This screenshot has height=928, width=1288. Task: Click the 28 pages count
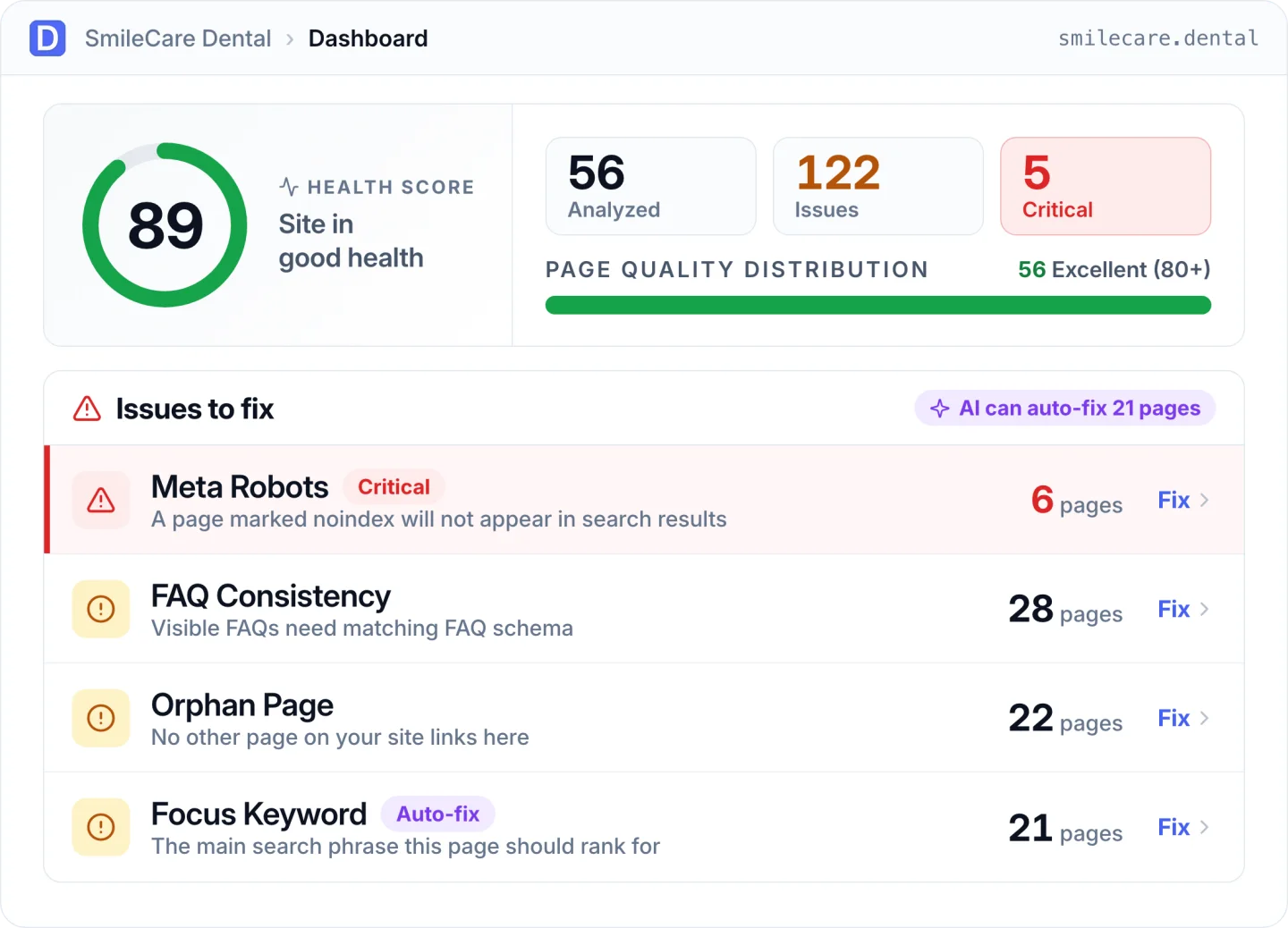pos(1065,610)
